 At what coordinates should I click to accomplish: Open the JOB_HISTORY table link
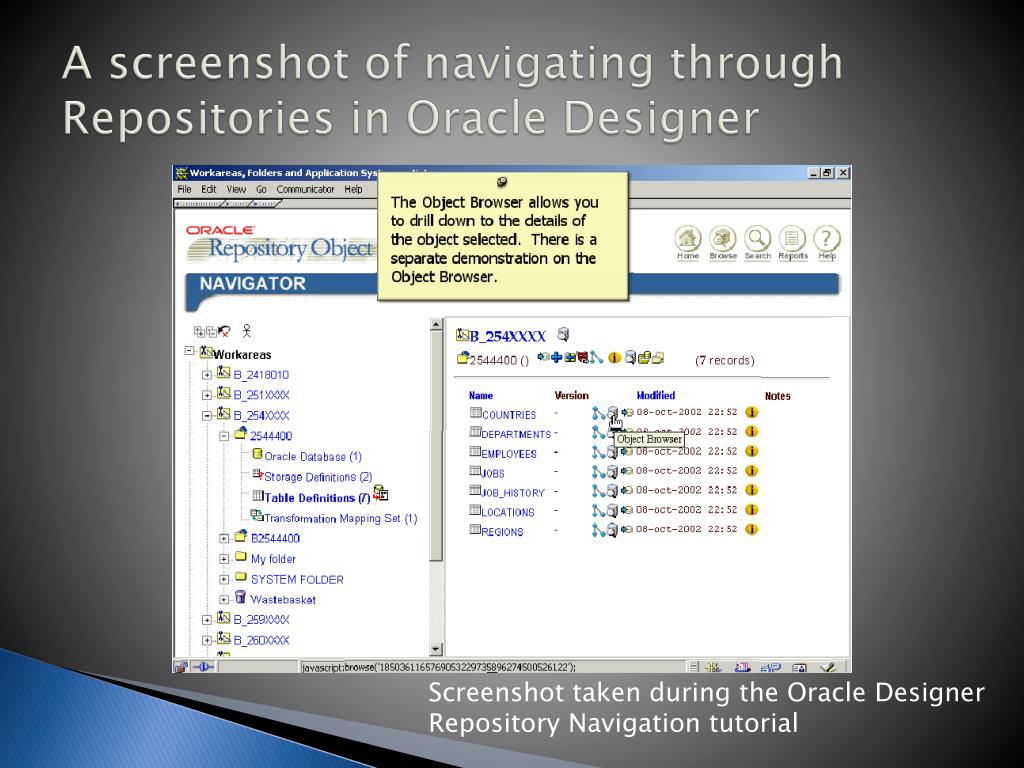[x=513, y=493]
